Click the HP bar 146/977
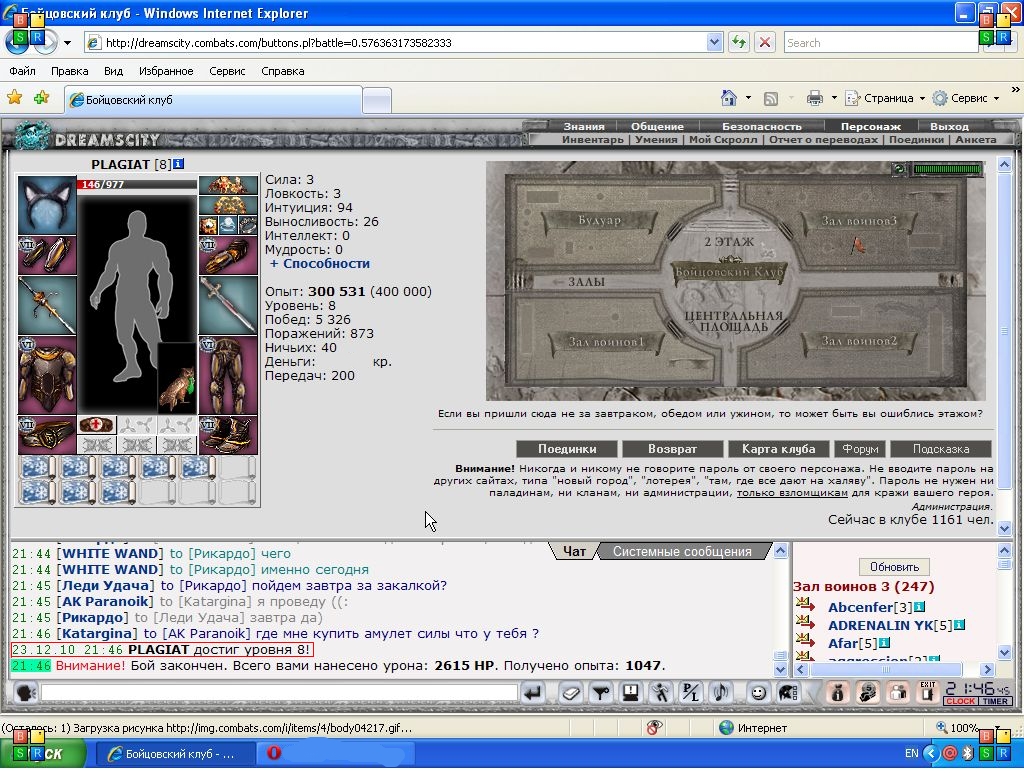Screen dimensions: 1024x774 tap(136, 184)
